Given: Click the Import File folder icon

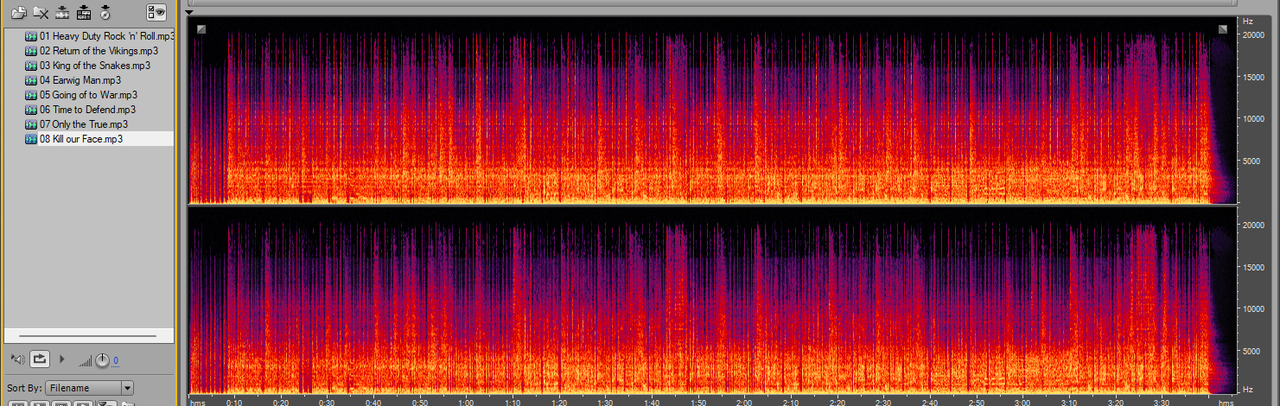Looking at the screenshot, I should point(17,13).
